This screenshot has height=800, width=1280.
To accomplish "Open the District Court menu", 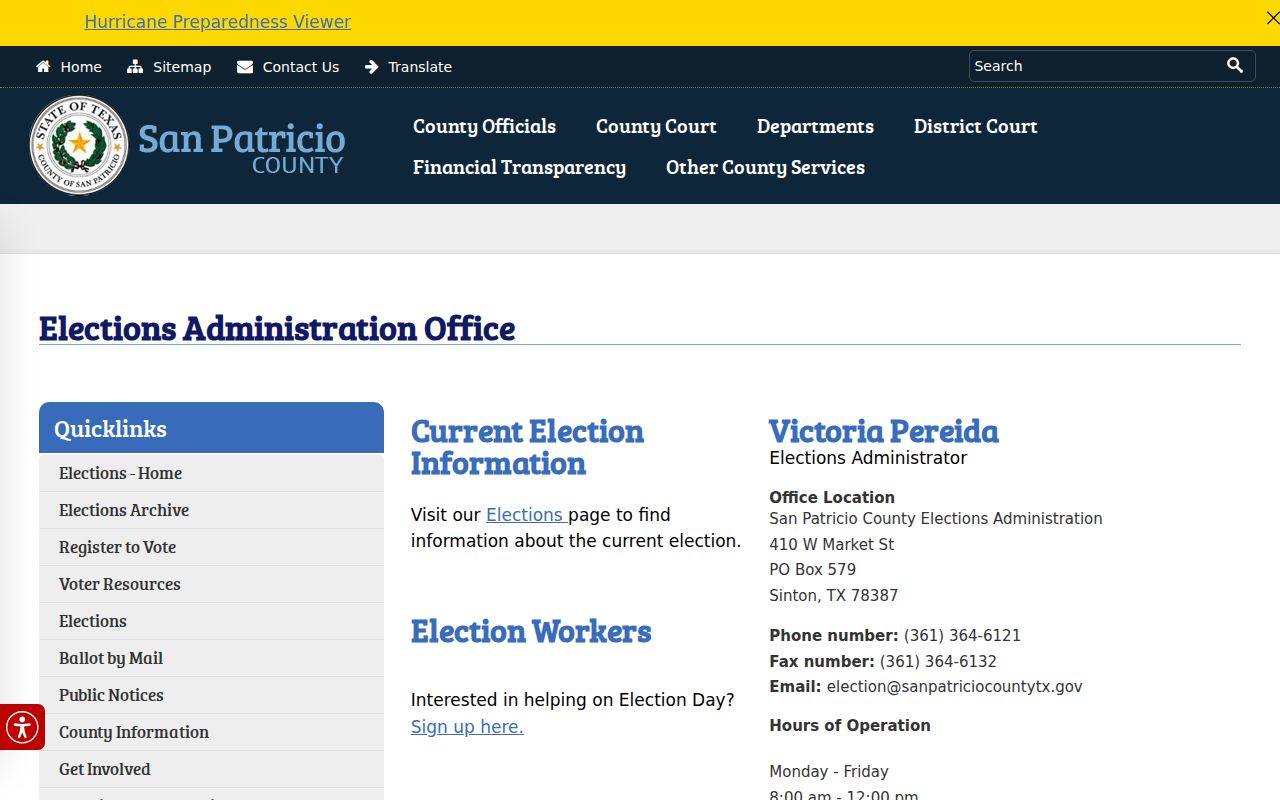I will tap(976, 126).
